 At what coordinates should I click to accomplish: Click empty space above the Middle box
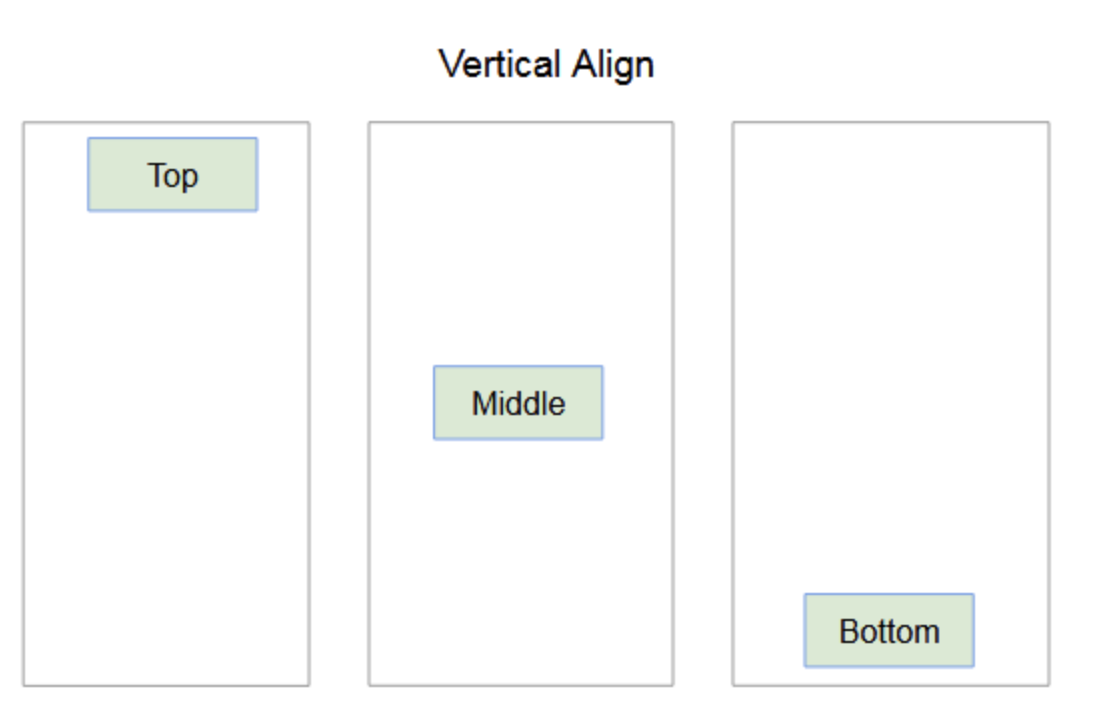pyautogui.click(x=518, y=250)
